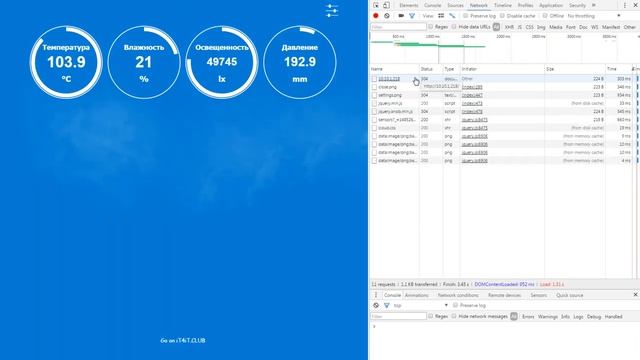Select the jquery.min.js request row
640x360 pixels.
(503, 103)
